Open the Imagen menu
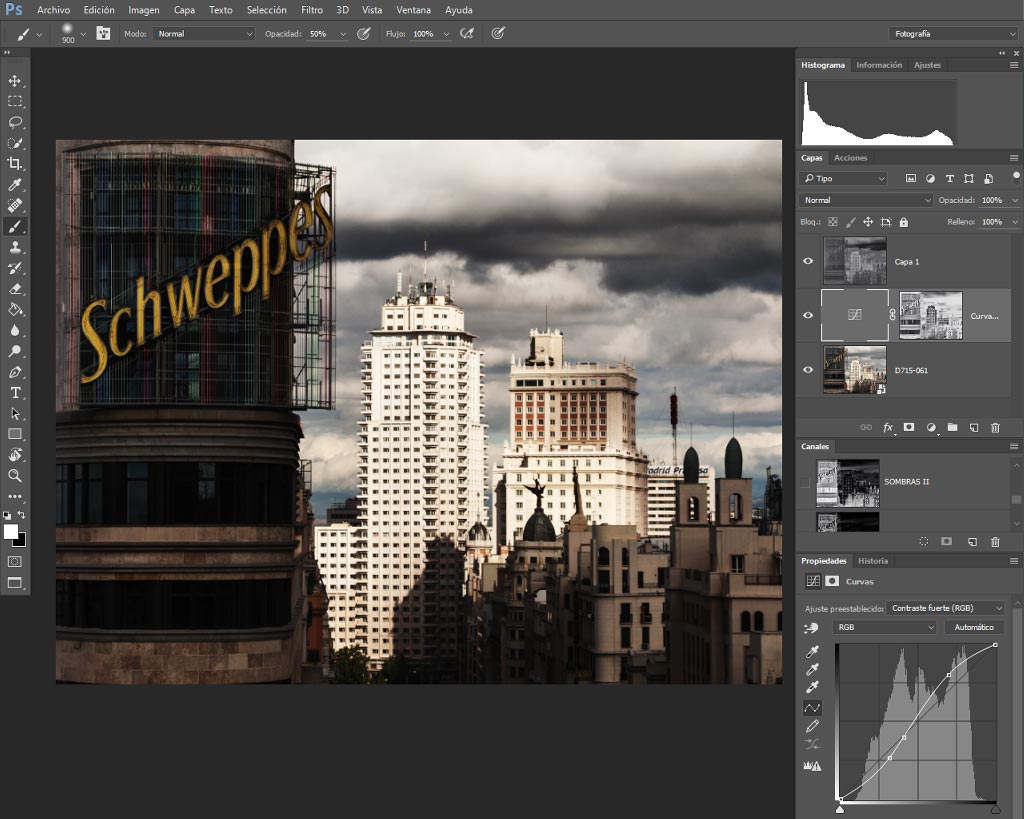The image size is (1024, 819). [x=144, y=10]
